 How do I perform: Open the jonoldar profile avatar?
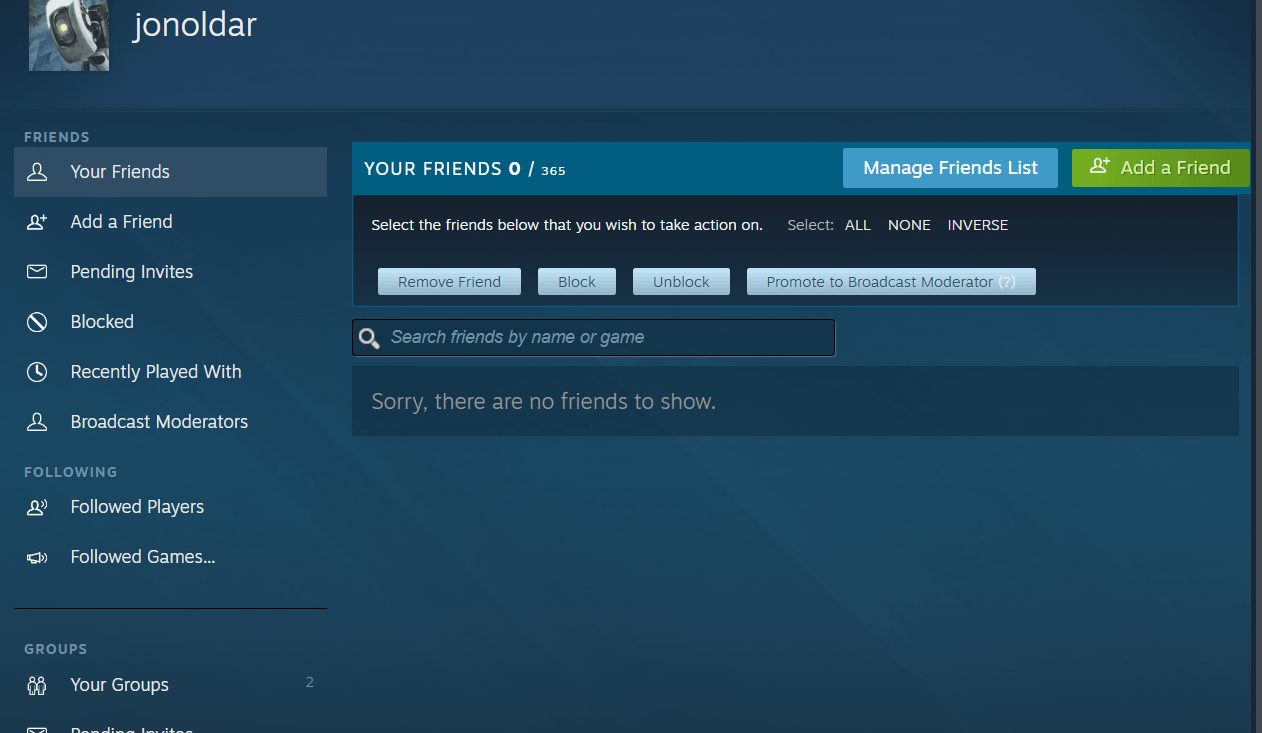[x=69, y=35]
